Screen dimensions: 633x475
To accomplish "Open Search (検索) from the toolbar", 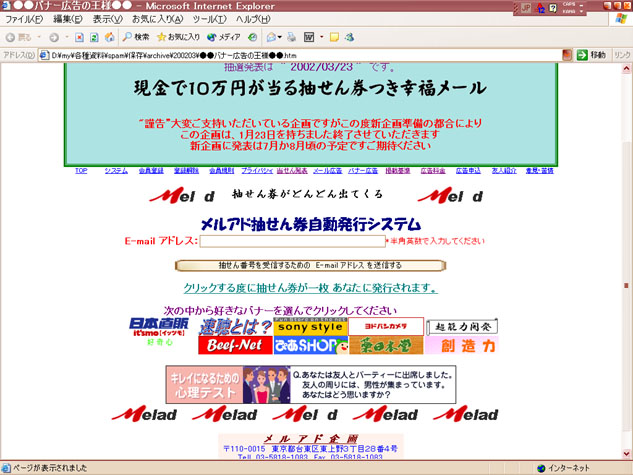I will pyautogui.click(x=136, y=37).
